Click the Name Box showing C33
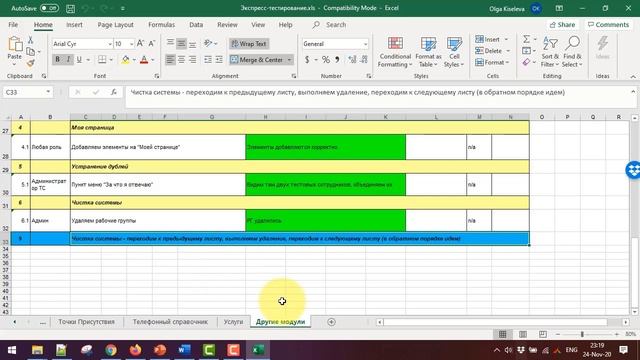The width and height of the screenshot is (640, 360). [27, 92]
